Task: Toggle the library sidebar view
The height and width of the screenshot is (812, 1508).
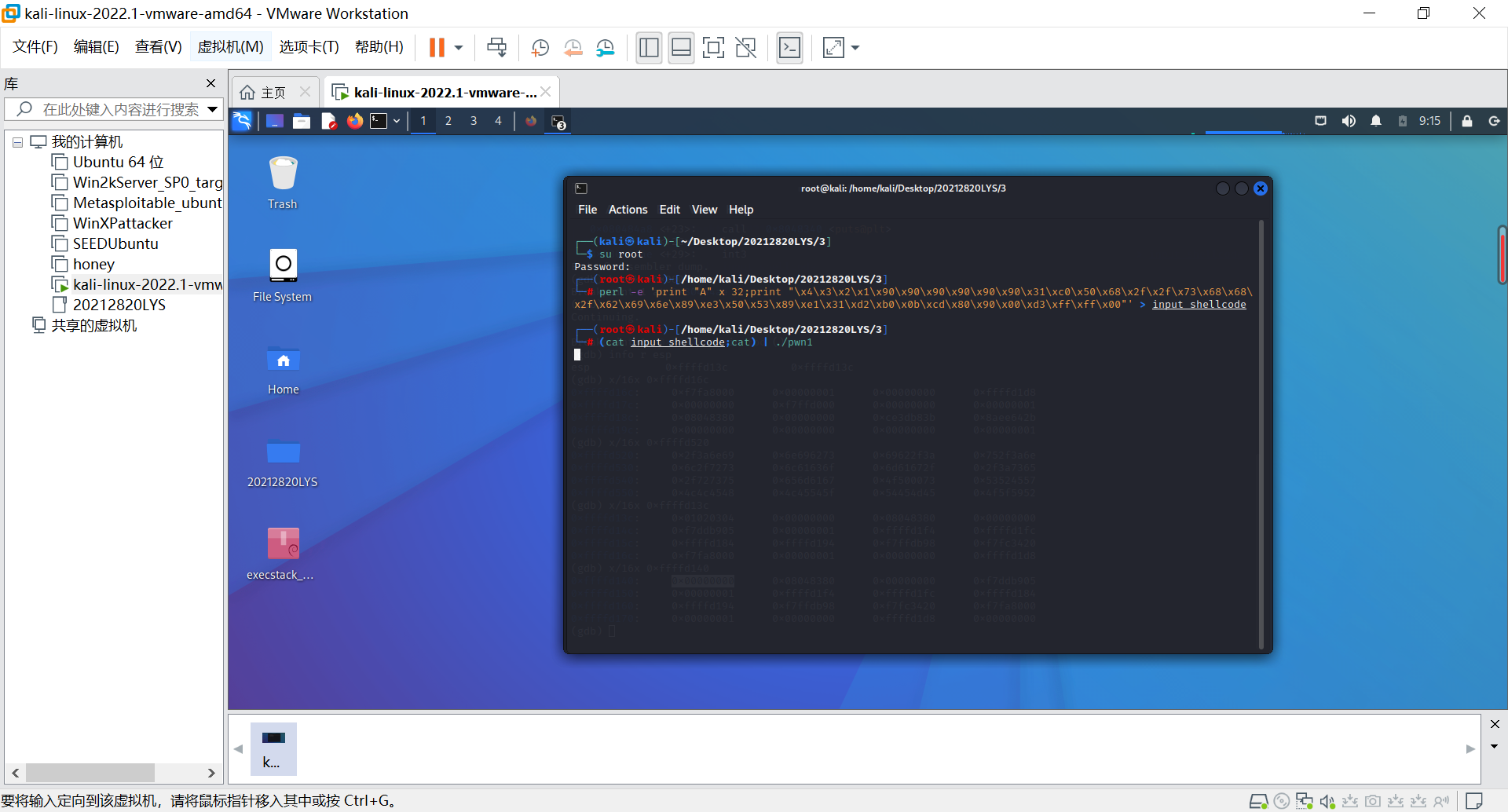Action: click(649, 47)
